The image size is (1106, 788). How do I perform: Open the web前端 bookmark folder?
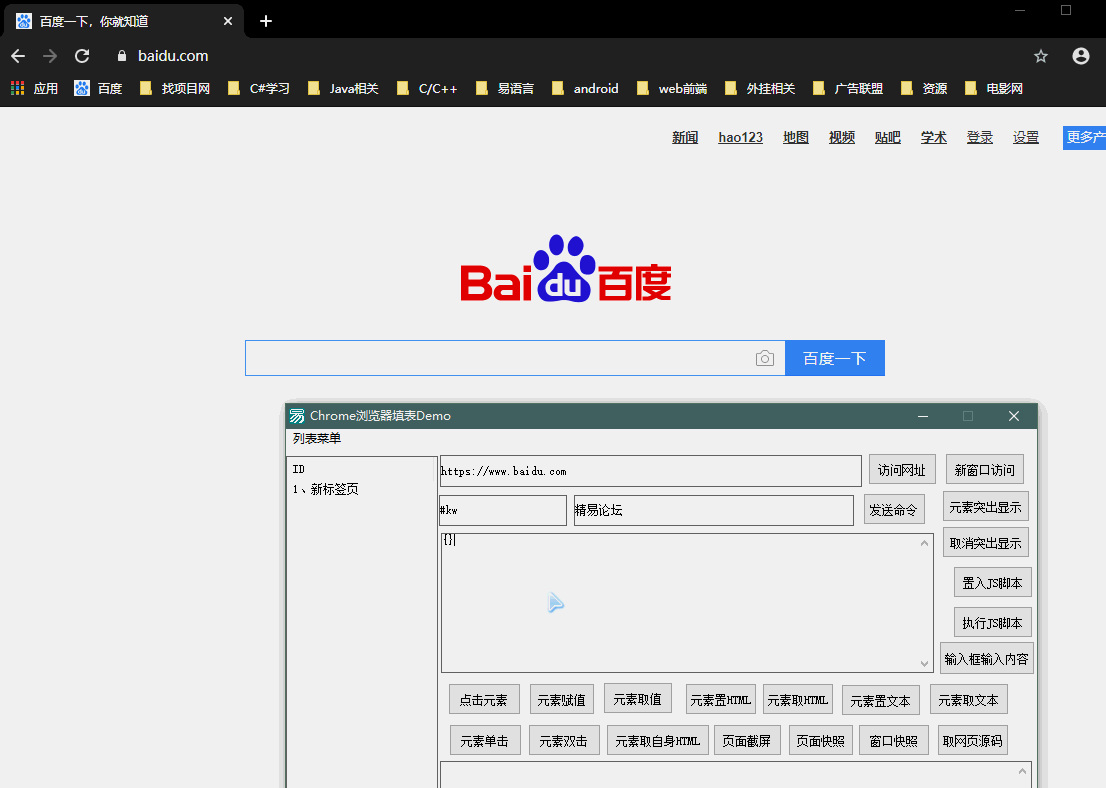tap(672, 88)
